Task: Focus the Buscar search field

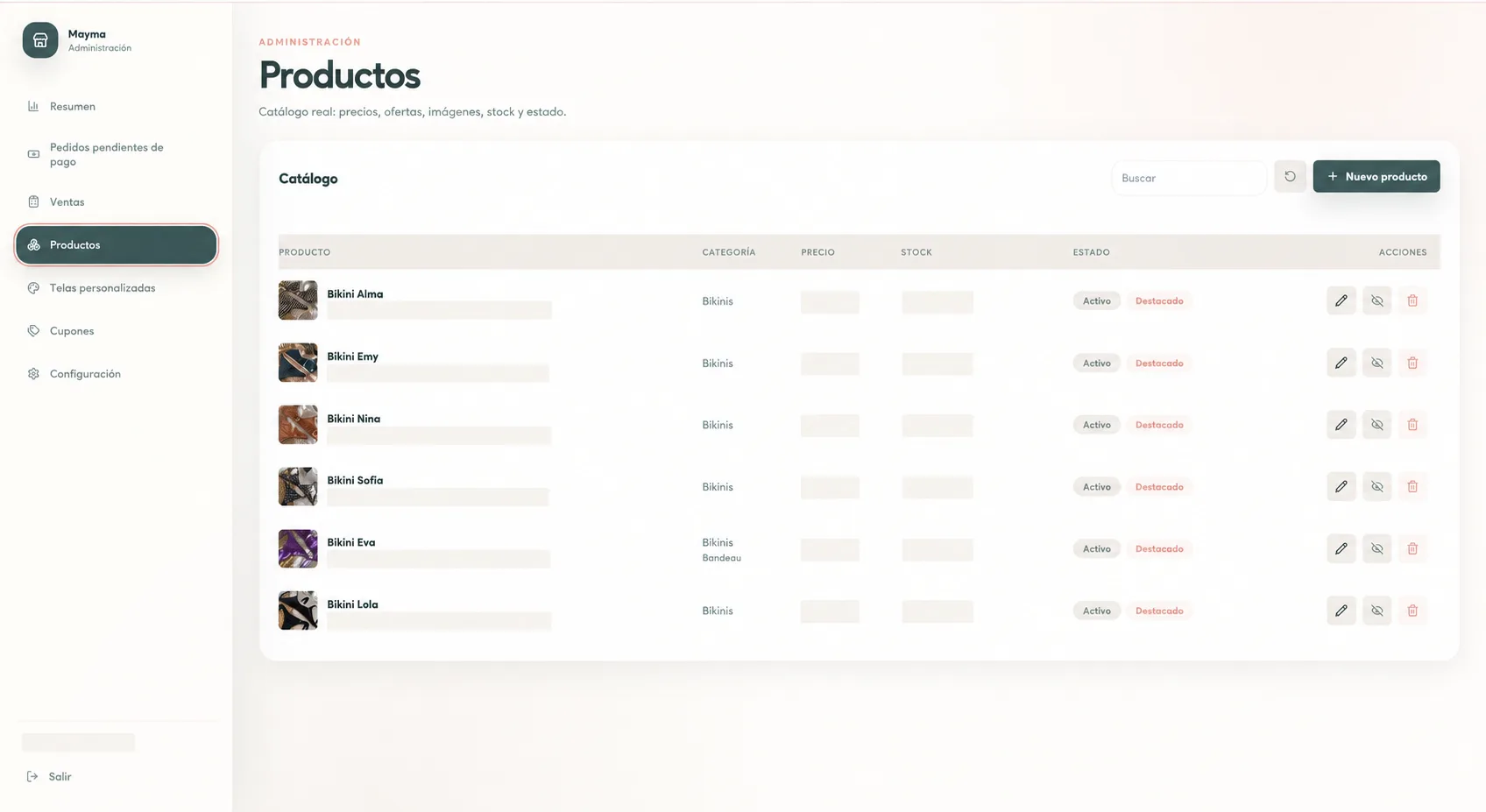Action: [x=1189, y=178]
